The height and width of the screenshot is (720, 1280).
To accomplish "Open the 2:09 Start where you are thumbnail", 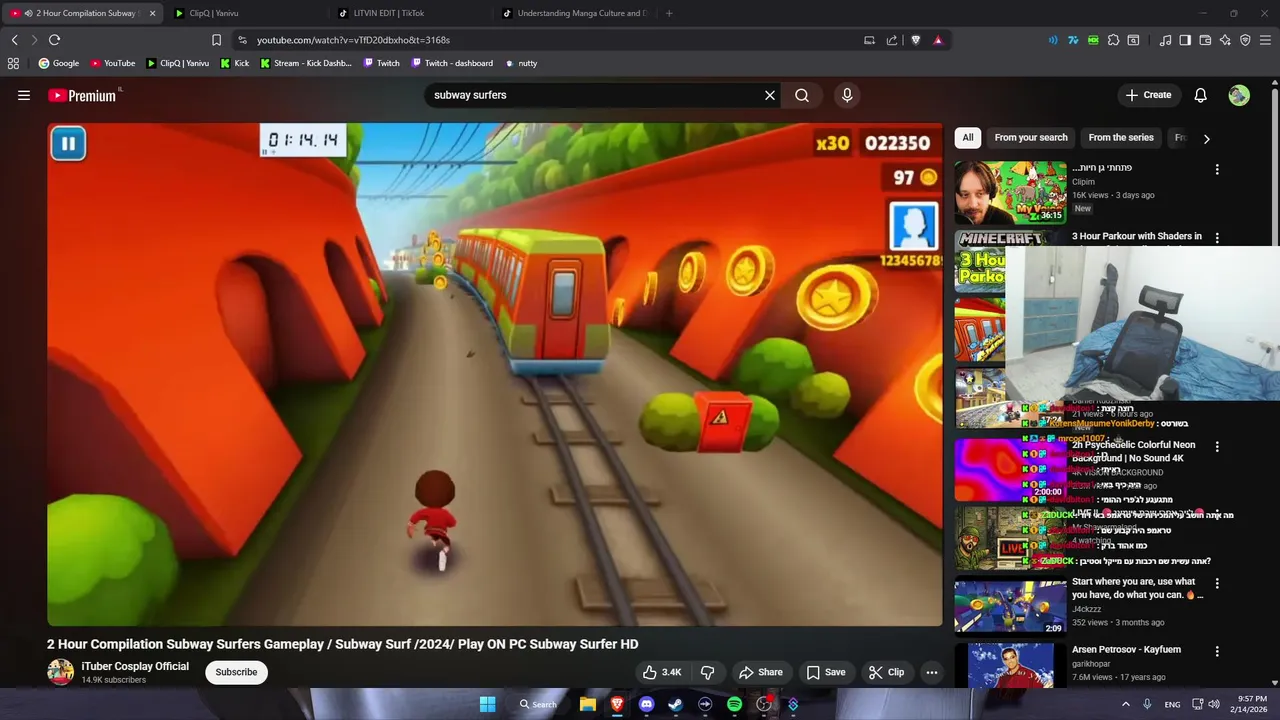I will tap(1010, 606).
